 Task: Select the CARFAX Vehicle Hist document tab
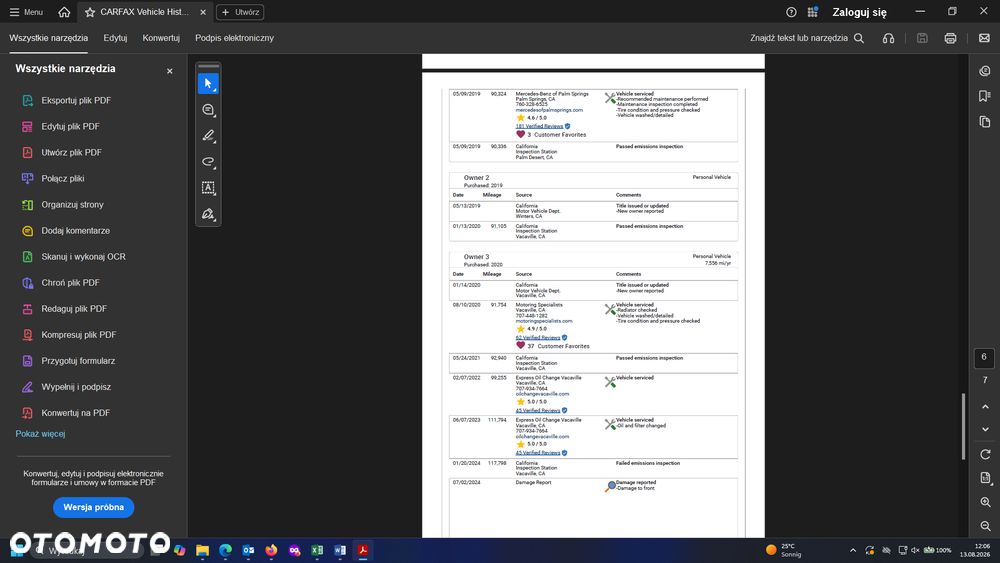(144, 12)
